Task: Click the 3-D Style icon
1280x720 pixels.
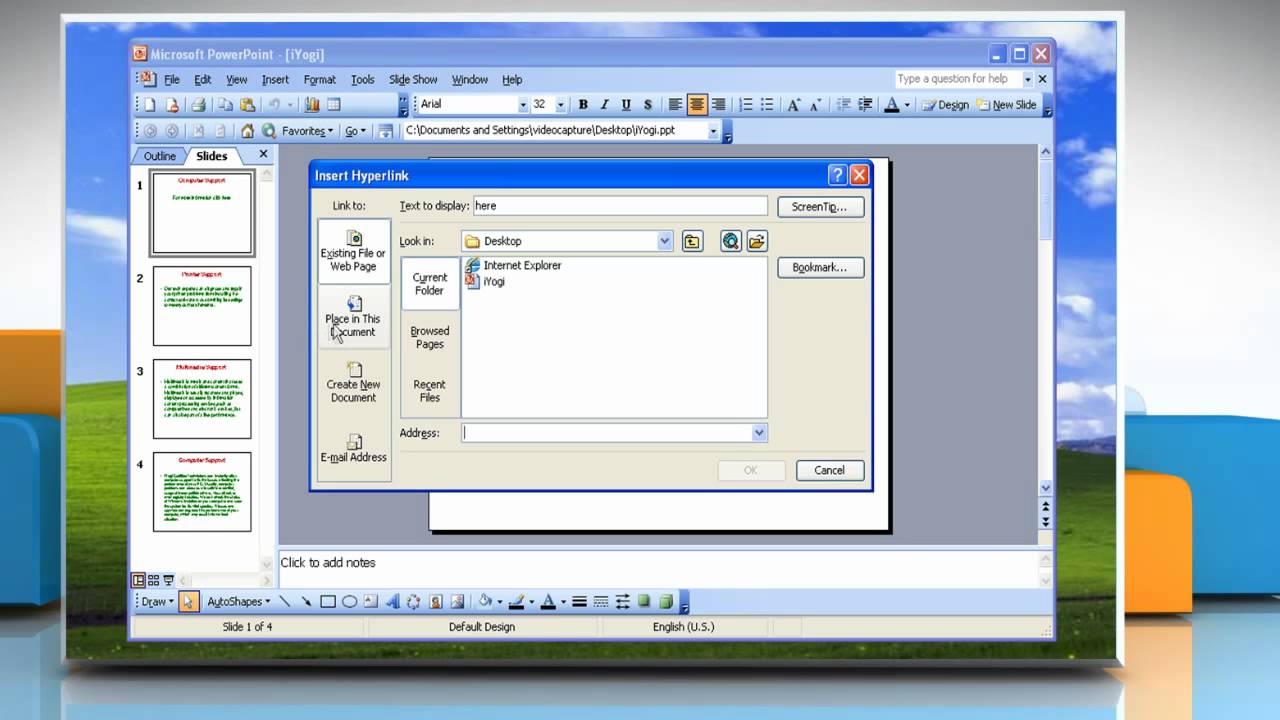Action: 666,602
